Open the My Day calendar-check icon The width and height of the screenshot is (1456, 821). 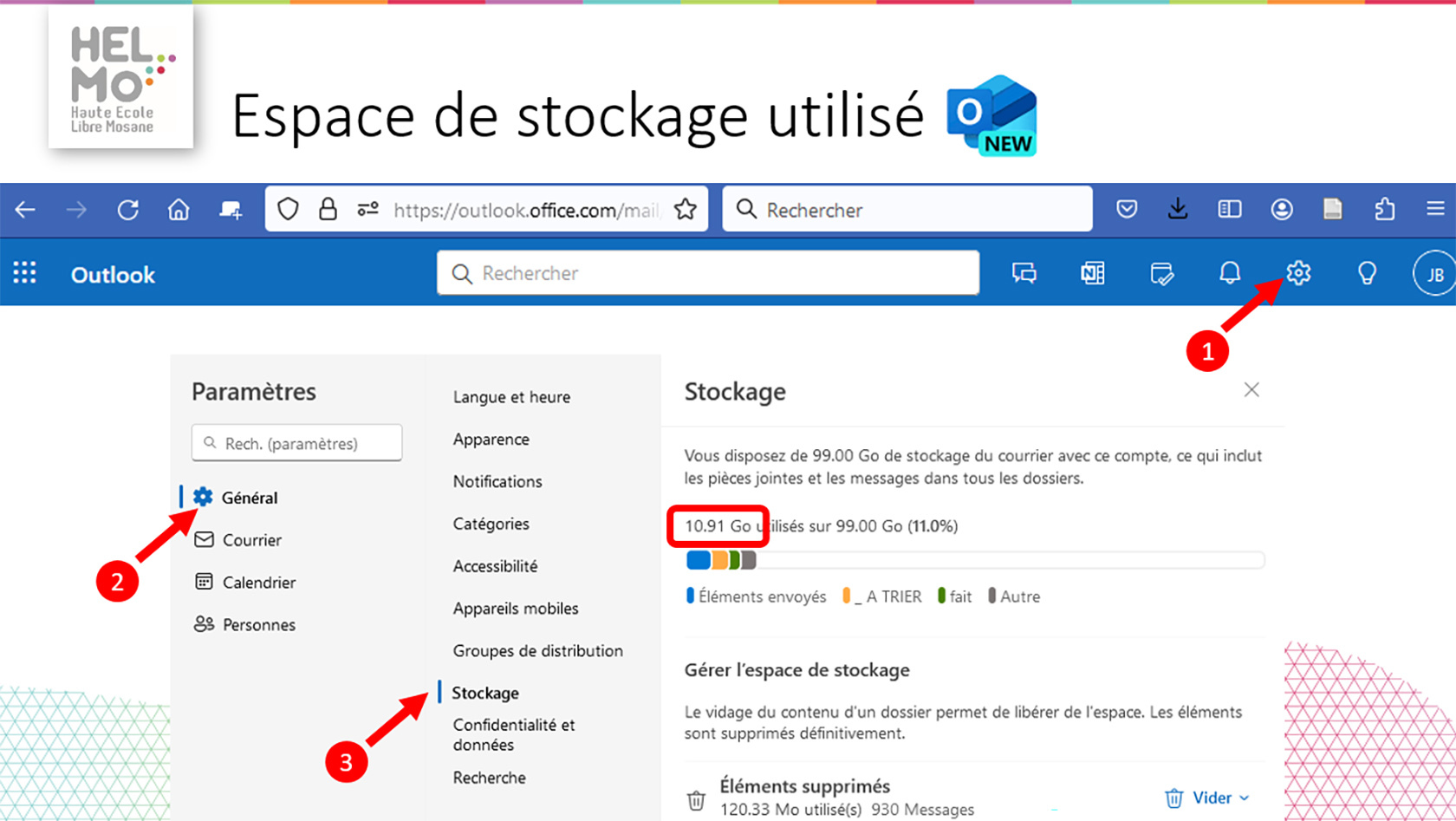(x=1161, y=275)
